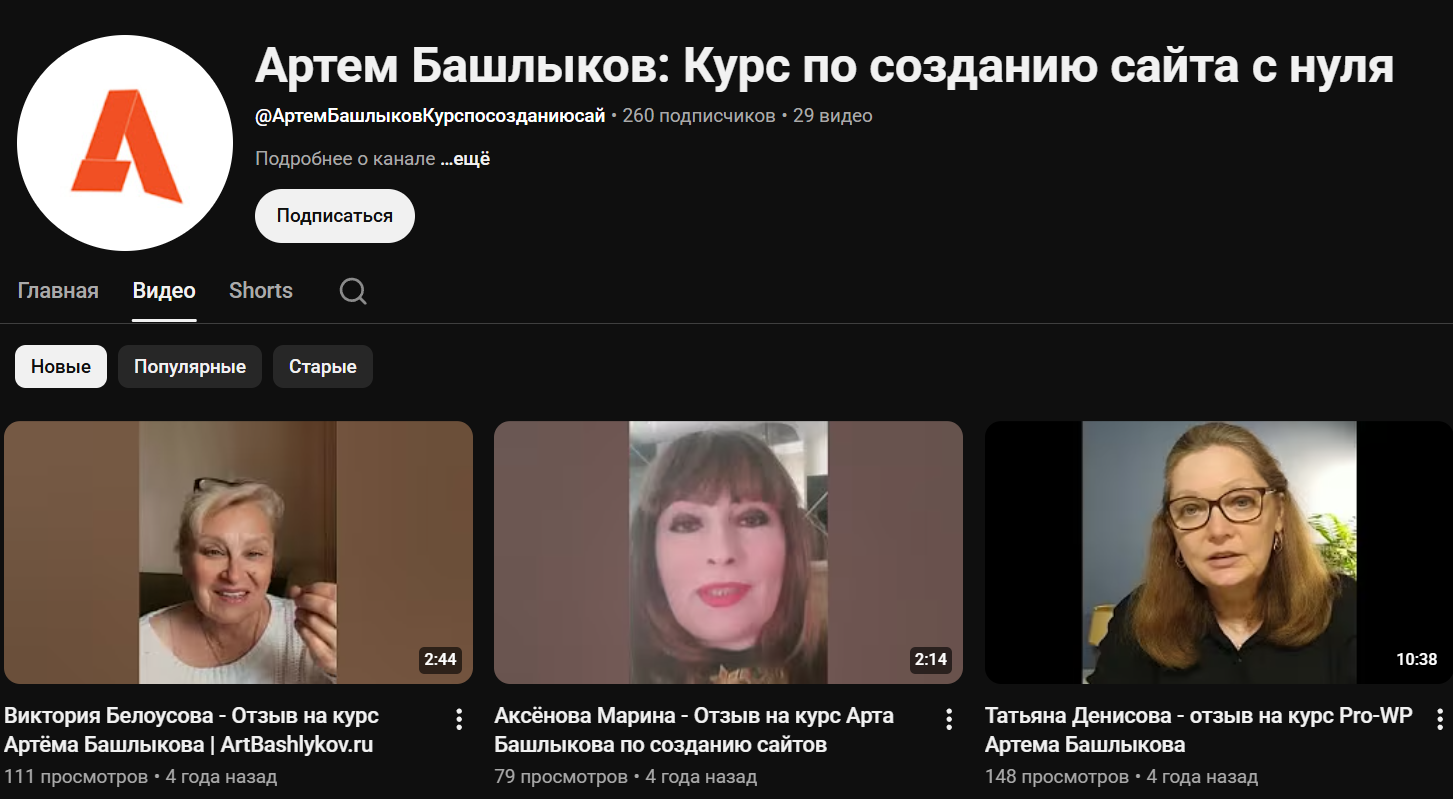Sort videos by Популярные chip
This screenshot has height=799, width=1453.
point(190,367)
